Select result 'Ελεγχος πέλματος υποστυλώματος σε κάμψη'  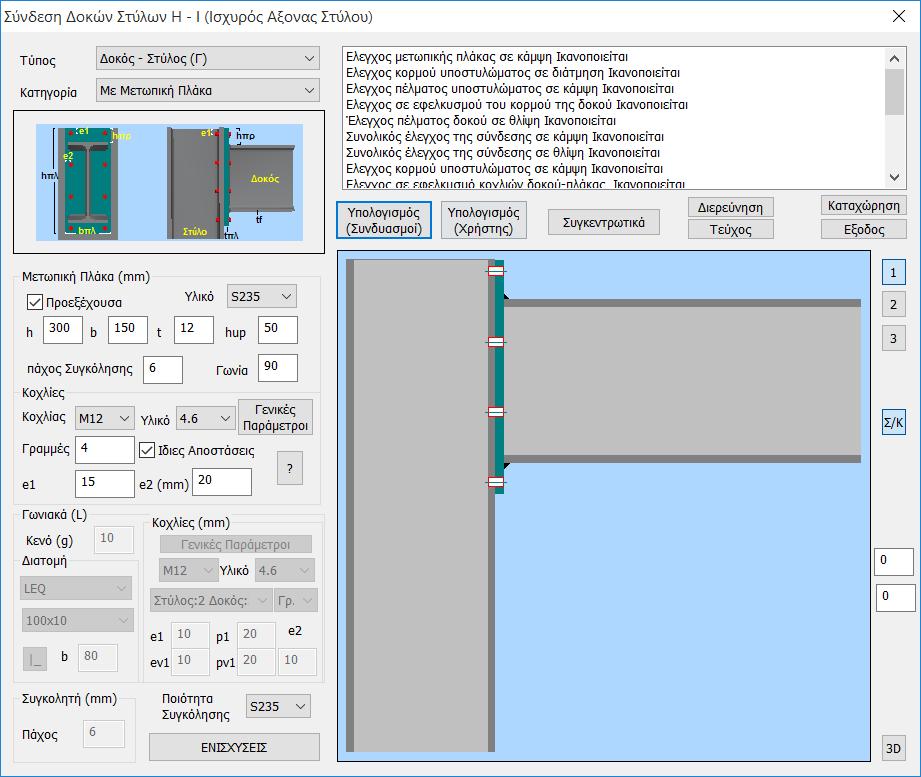(509, 89)
